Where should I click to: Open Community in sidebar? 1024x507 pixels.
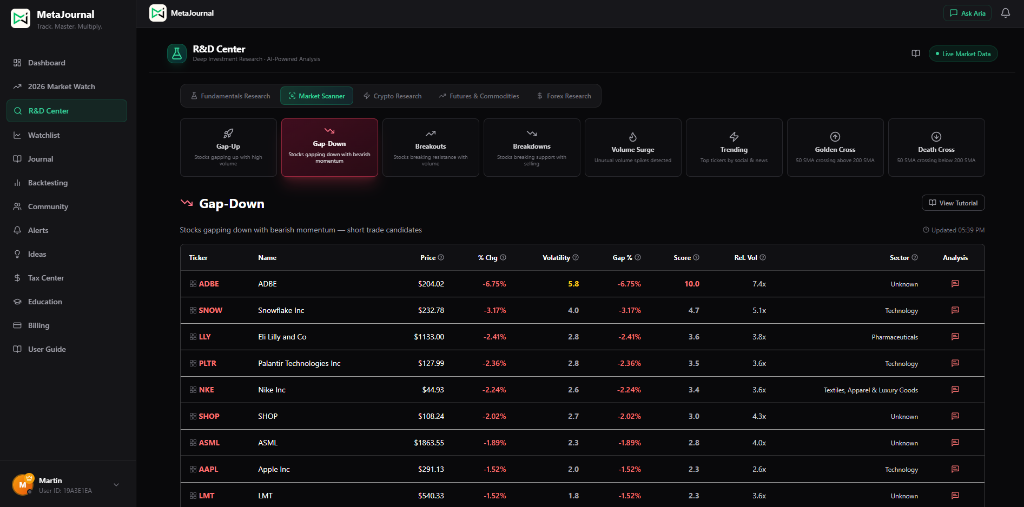pyautogui.click(x=67, y=206)
